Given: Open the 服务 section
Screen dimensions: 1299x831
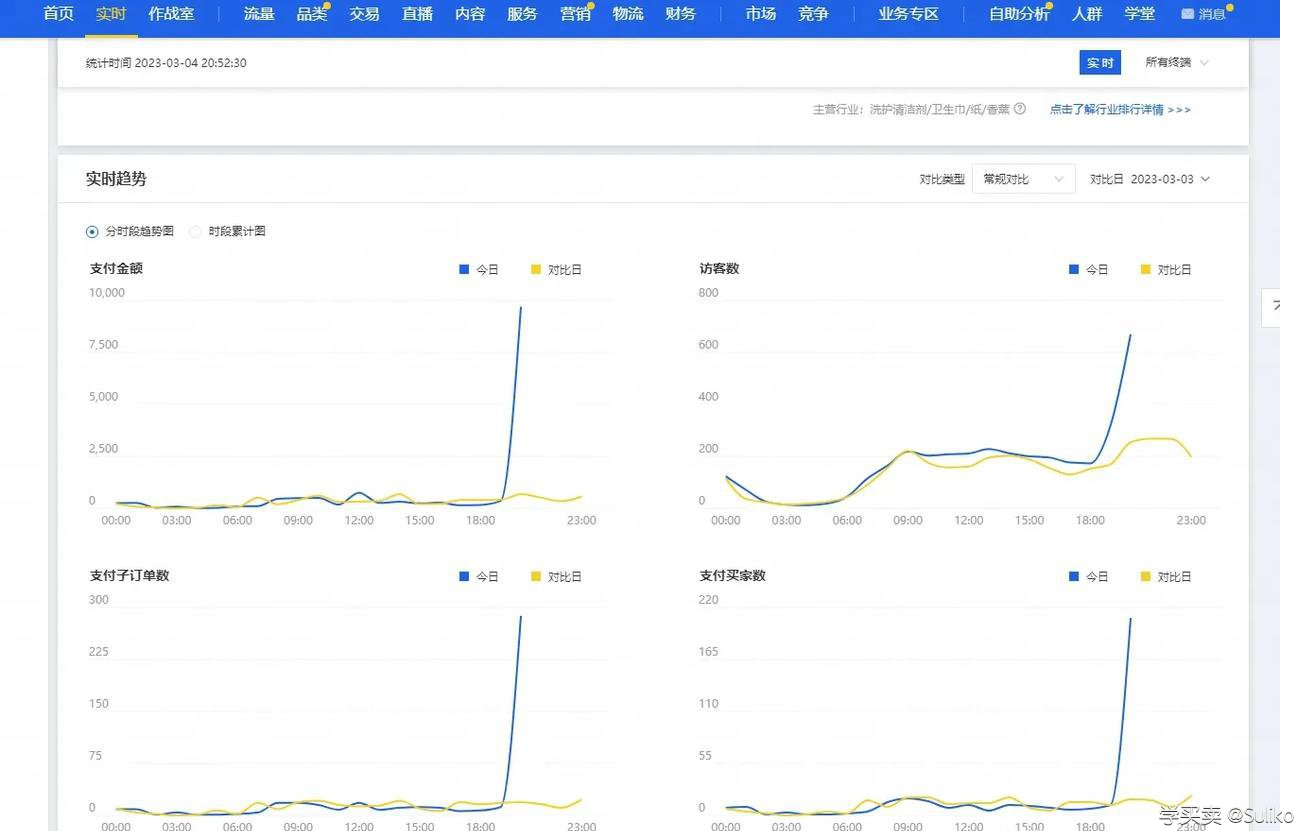Looking at the screenshot, I should [522, 14].
